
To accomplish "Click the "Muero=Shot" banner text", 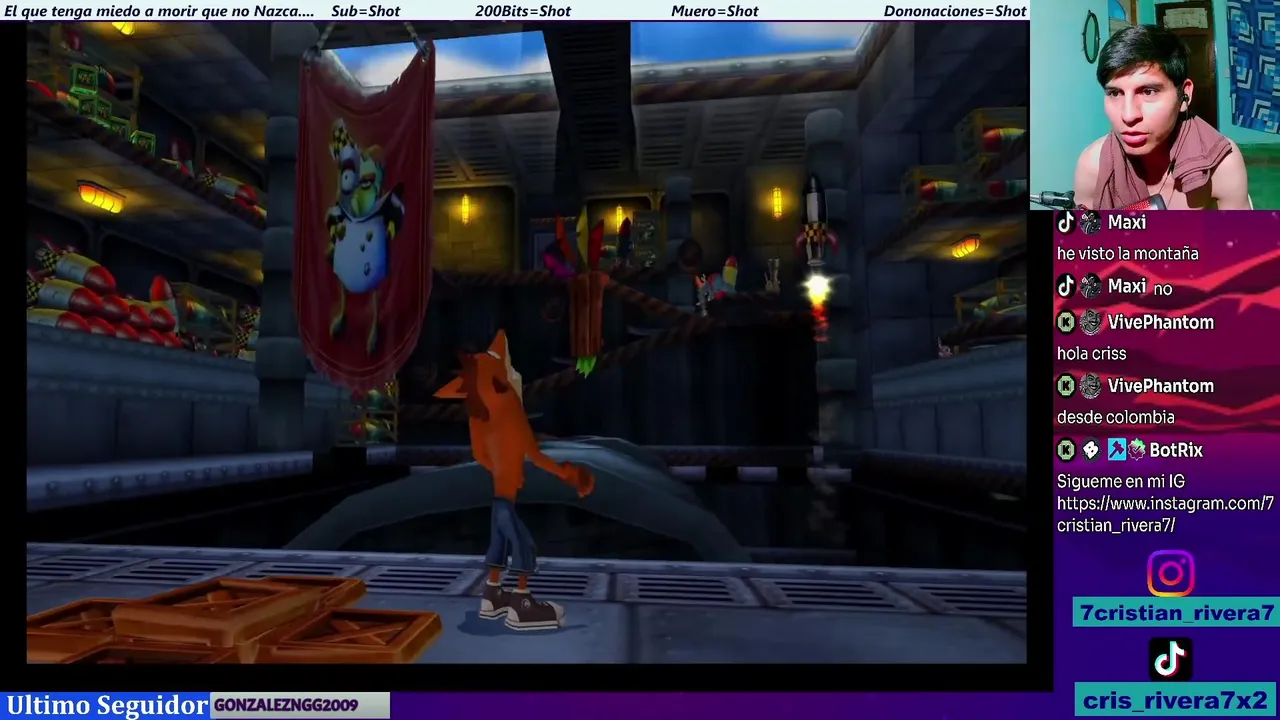I will pos(715,11).
